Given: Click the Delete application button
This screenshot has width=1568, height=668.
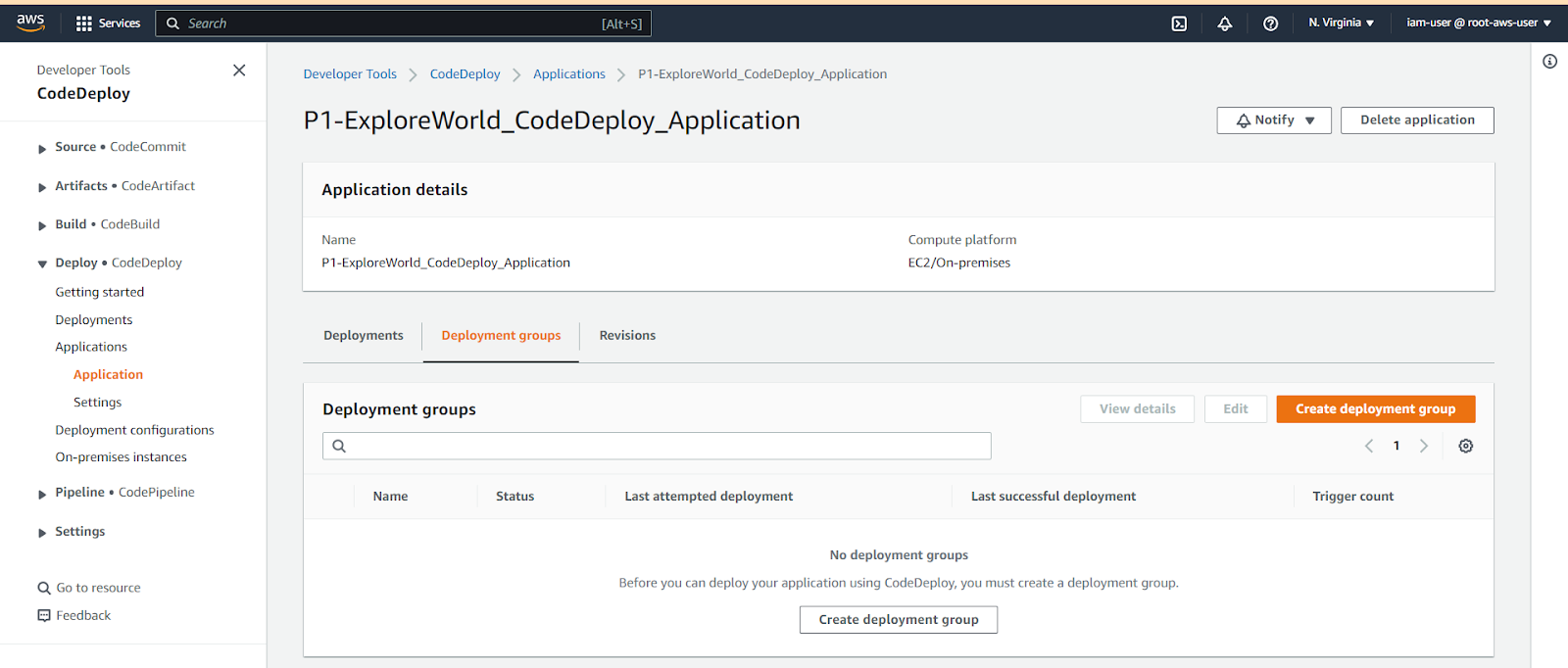Looking at the screenshot, I should [1417, 120].
